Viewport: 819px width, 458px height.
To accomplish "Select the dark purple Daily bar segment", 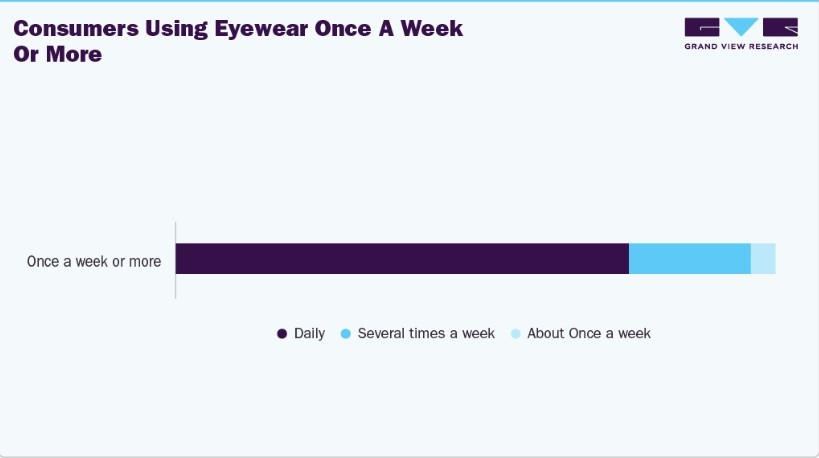I will (x=402, y=259).
